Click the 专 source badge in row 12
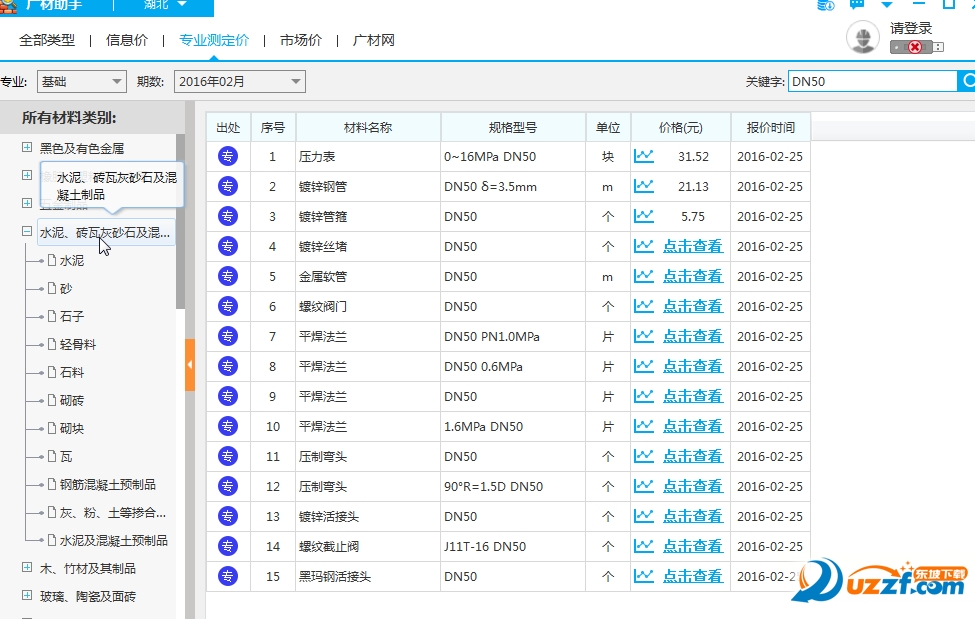 pyautogui.click(x=228, y=486)
